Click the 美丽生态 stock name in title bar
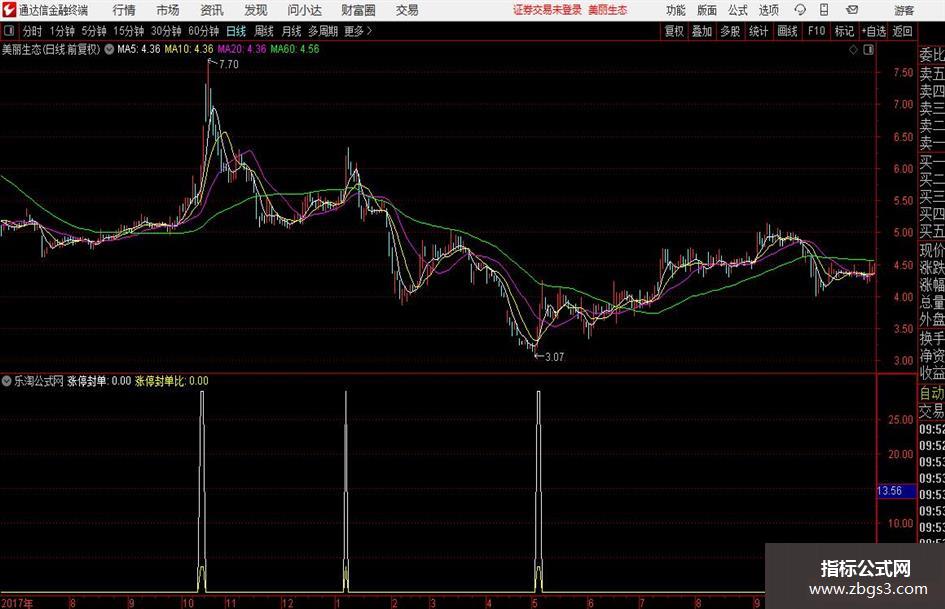The height and width of the screenshot is (609, 945). pos(608,10)
